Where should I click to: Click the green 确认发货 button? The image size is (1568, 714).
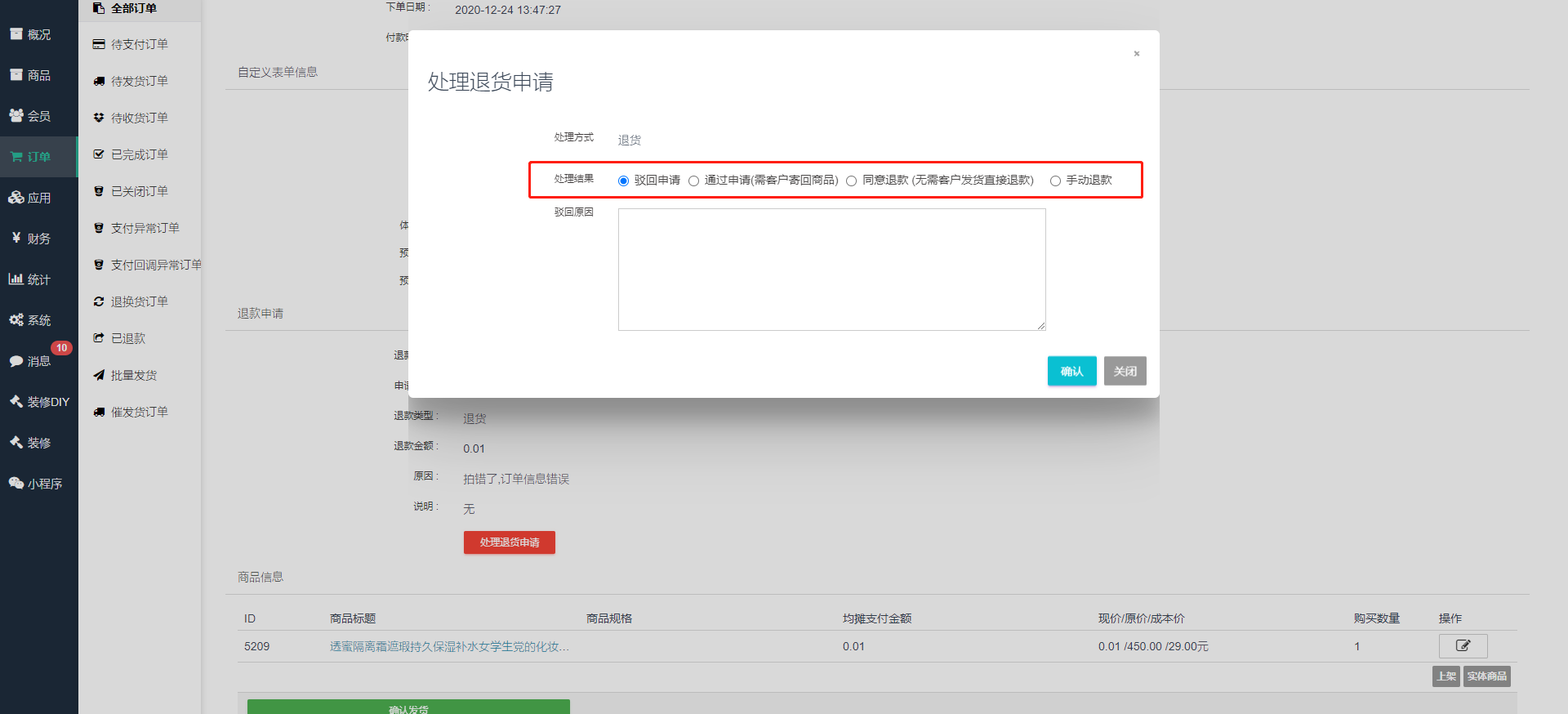tap(408, 707)
